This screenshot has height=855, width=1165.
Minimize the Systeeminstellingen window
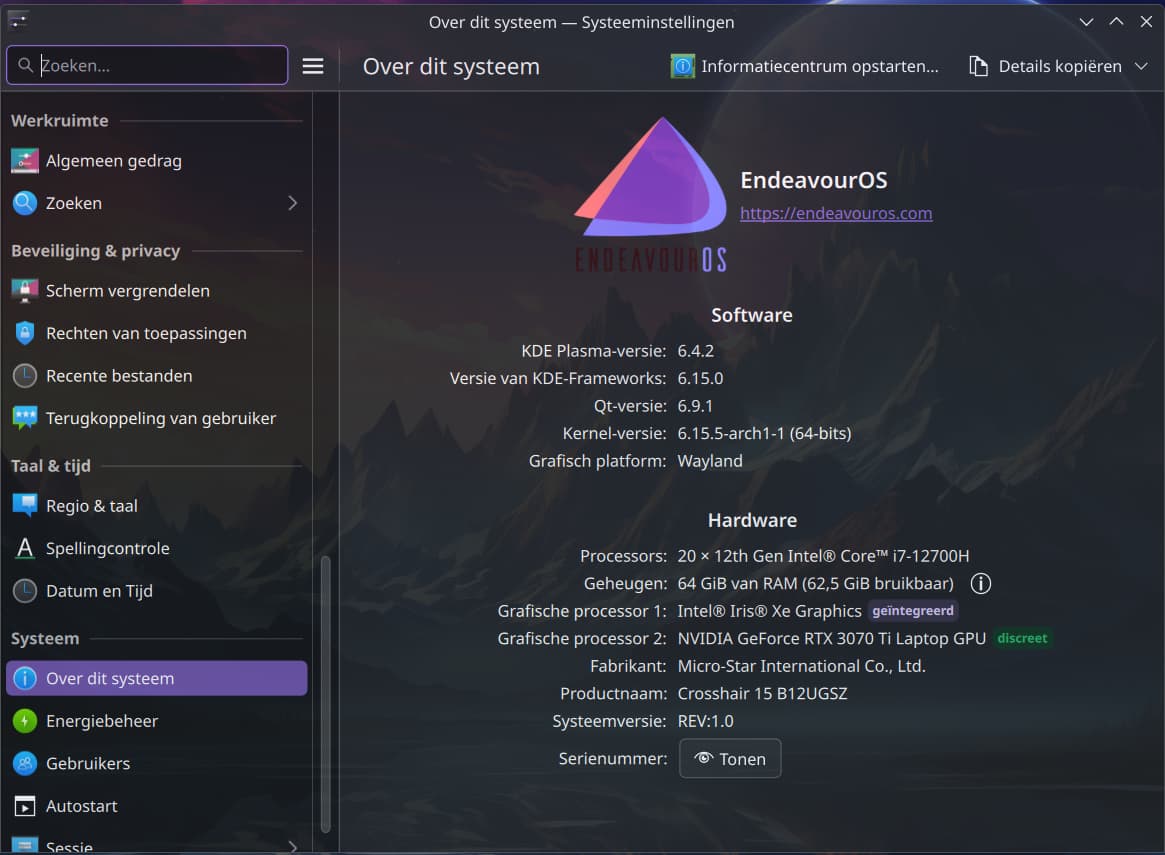1086,22
